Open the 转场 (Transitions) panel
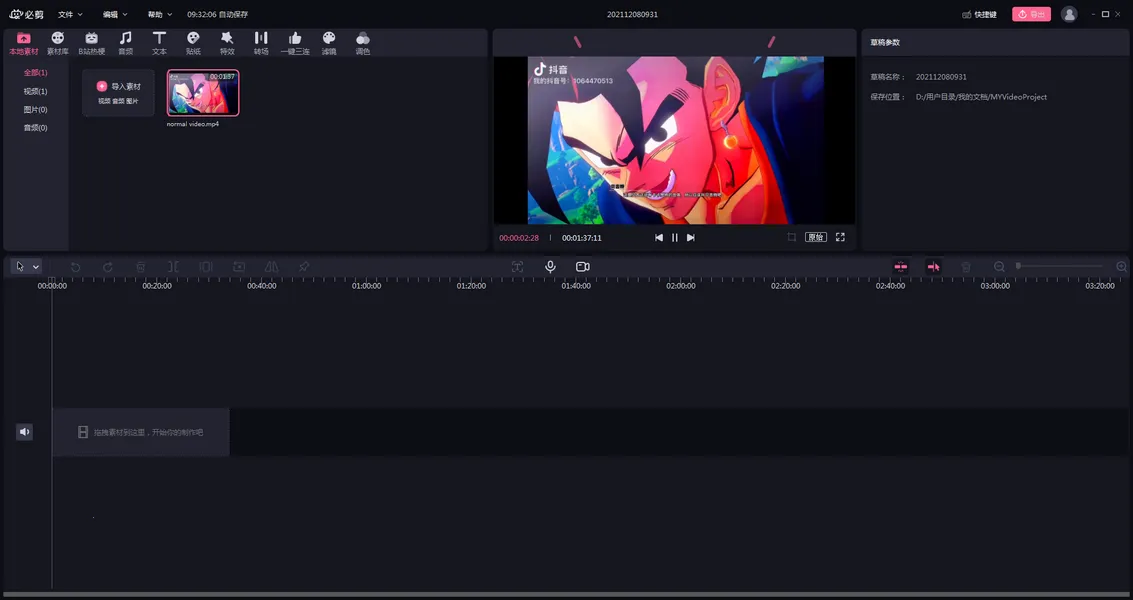This screenshot has width=1133, height=600. coord(261,41)
